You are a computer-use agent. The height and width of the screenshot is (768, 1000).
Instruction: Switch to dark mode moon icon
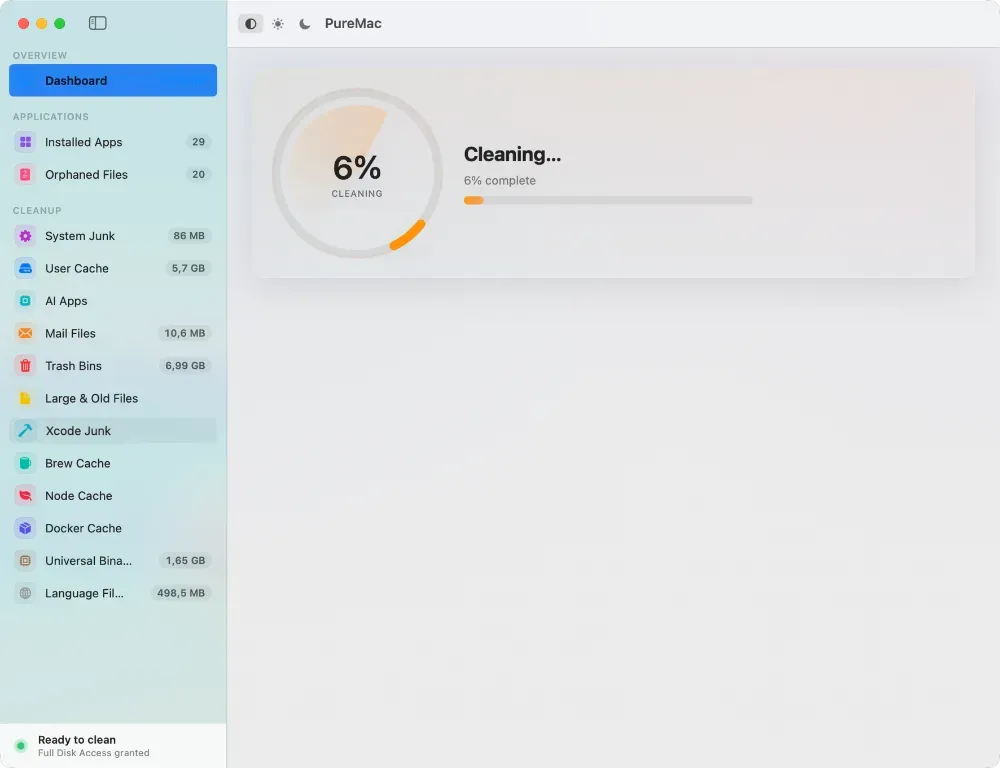[305, 24]
